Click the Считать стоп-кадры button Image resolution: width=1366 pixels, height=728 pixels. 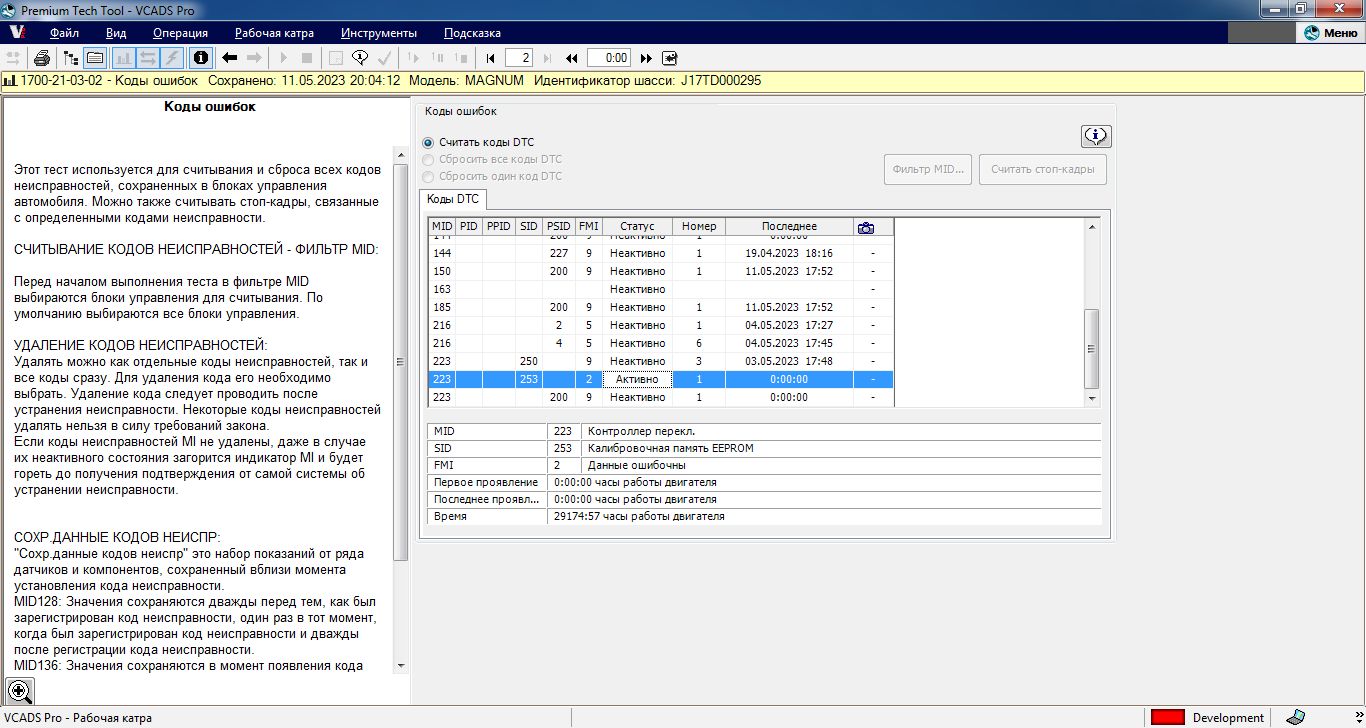[x=1043, y=169]
